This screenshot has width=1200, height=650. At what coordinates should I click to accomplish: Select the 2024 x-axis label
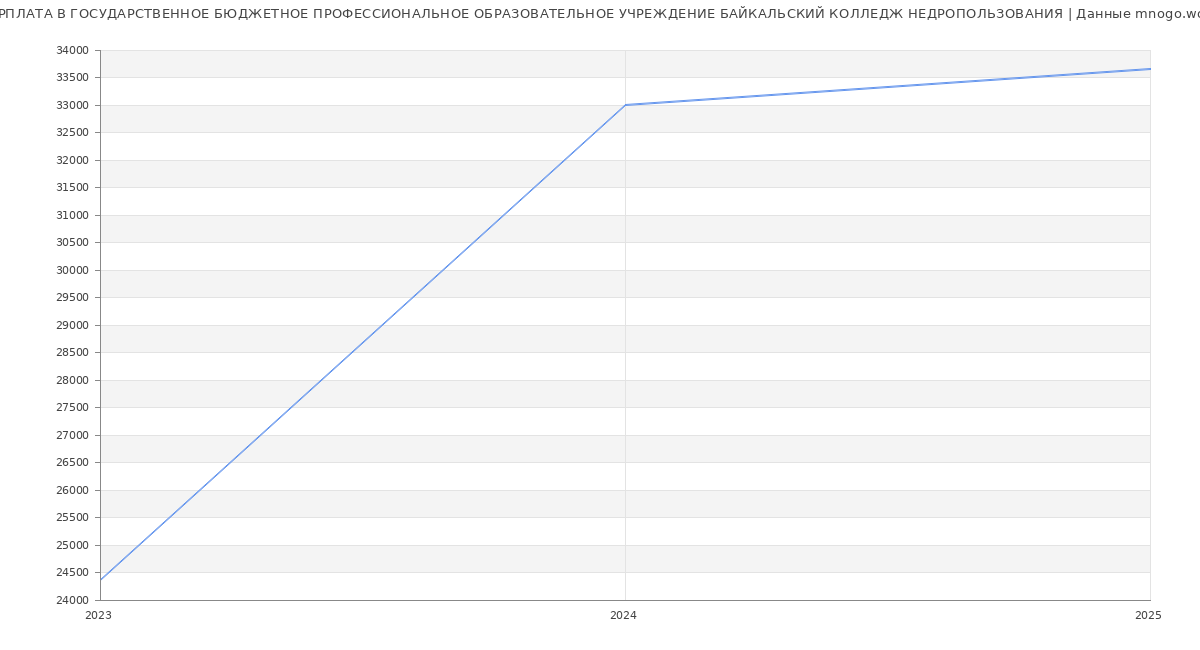623,616
